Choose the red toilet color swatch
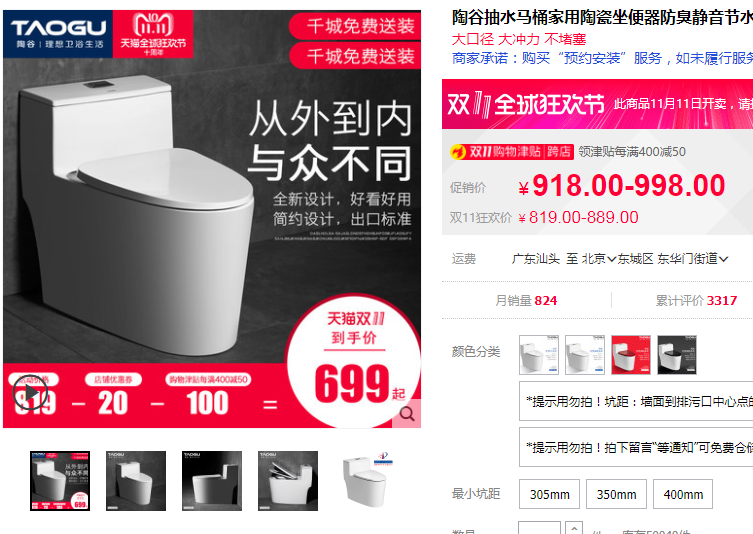Screen dimensions: 753x534 pos(631,355)
